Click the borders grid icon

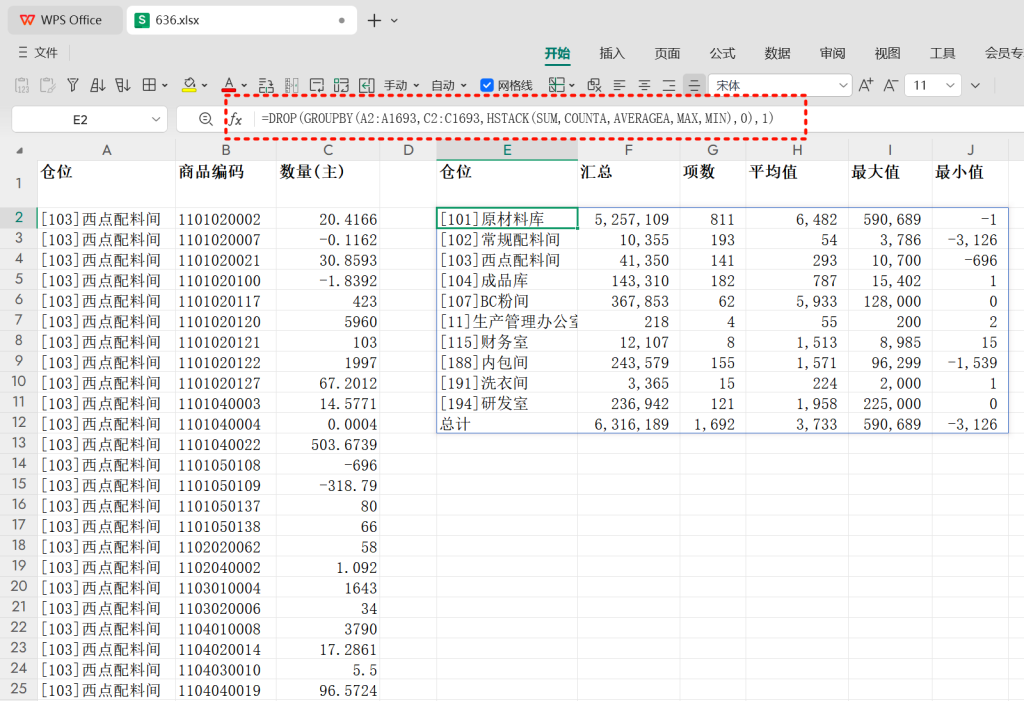(150, 85)
